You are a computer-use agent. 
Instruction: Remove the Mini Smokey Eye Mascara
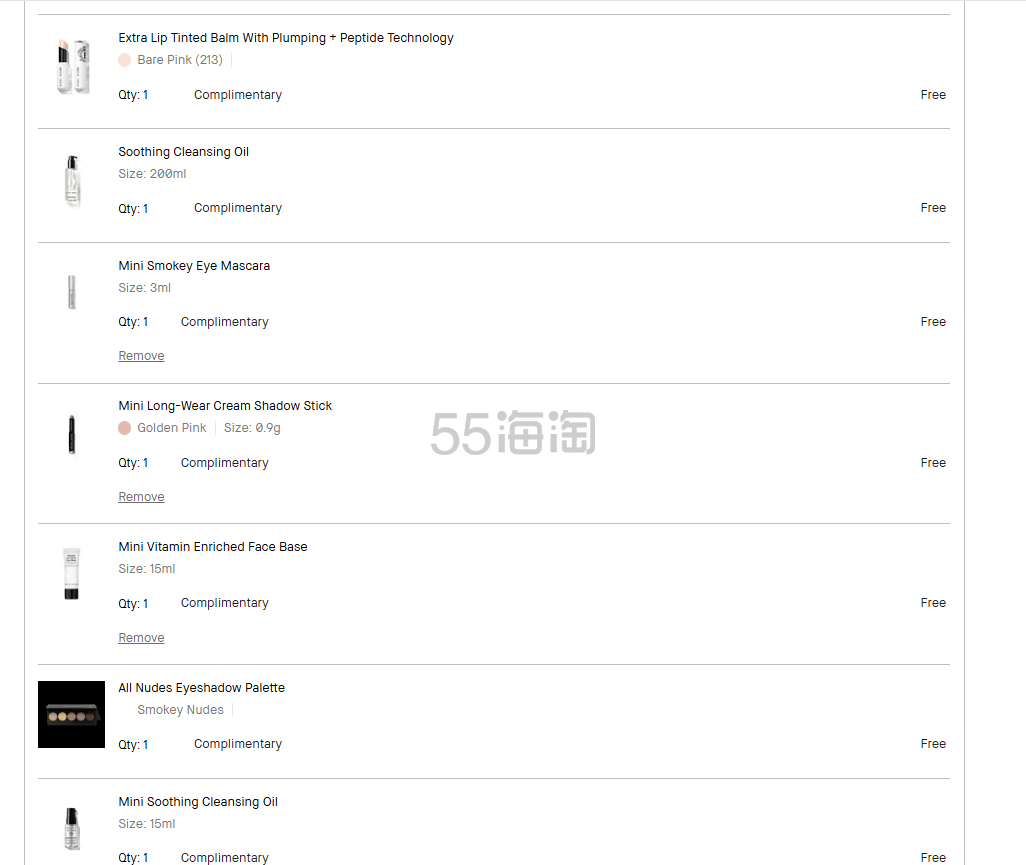pos(141,356)
